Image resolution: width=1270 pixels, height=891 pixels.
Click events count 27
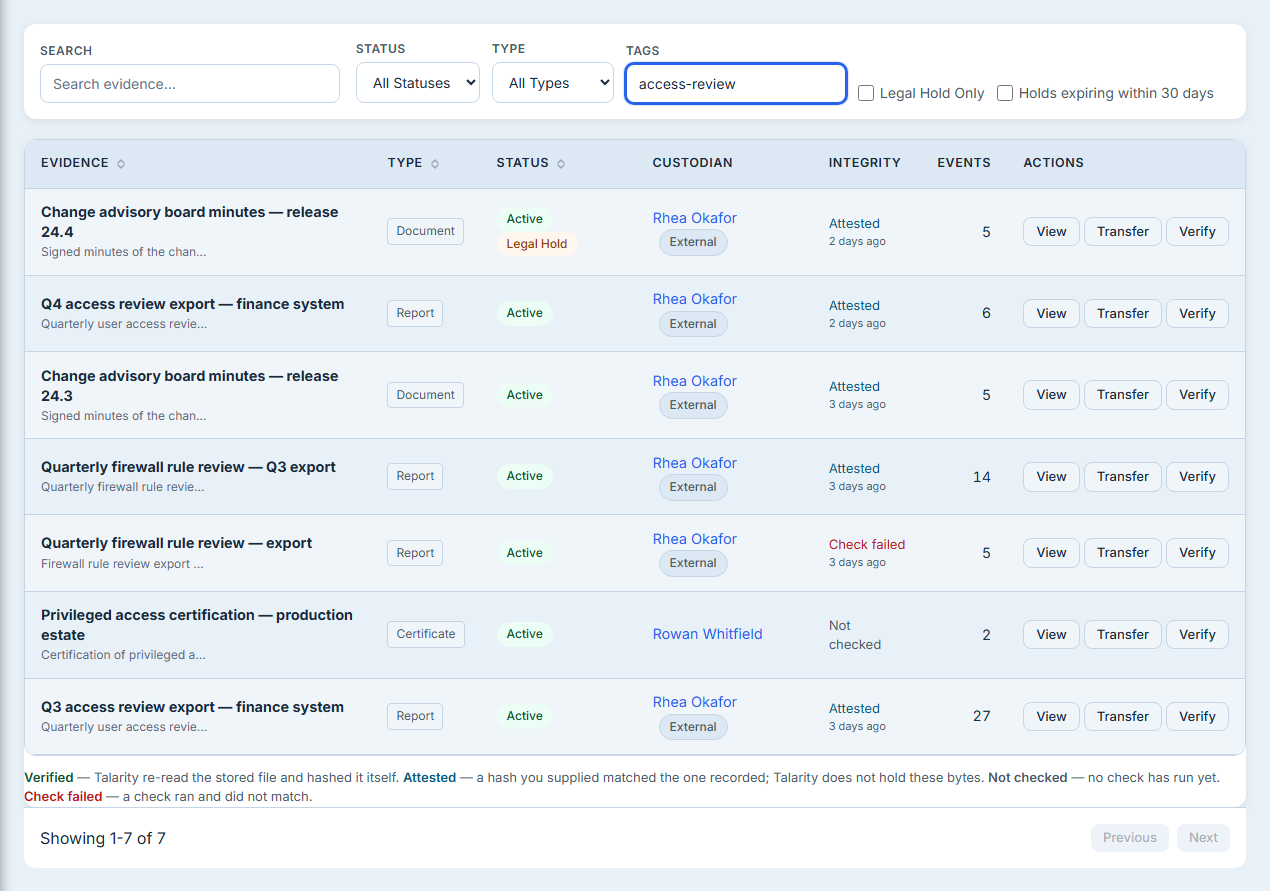(x=981, y=716)
